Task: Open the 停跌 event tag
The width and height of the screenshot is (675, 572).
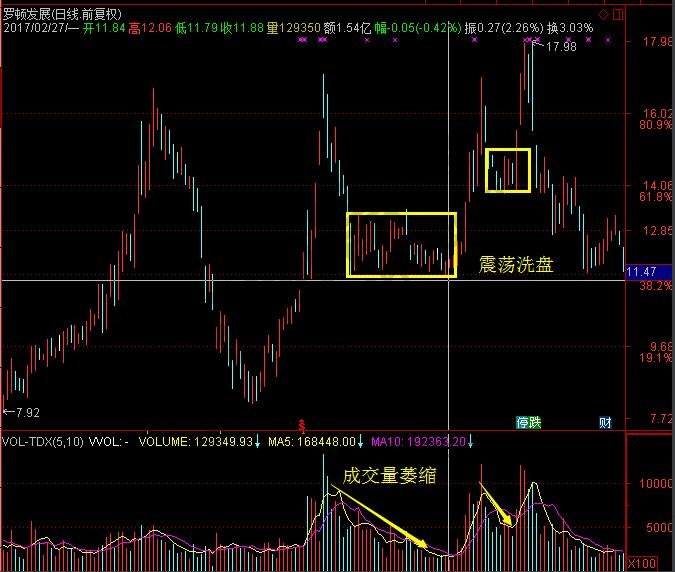Action: [529, 422]
